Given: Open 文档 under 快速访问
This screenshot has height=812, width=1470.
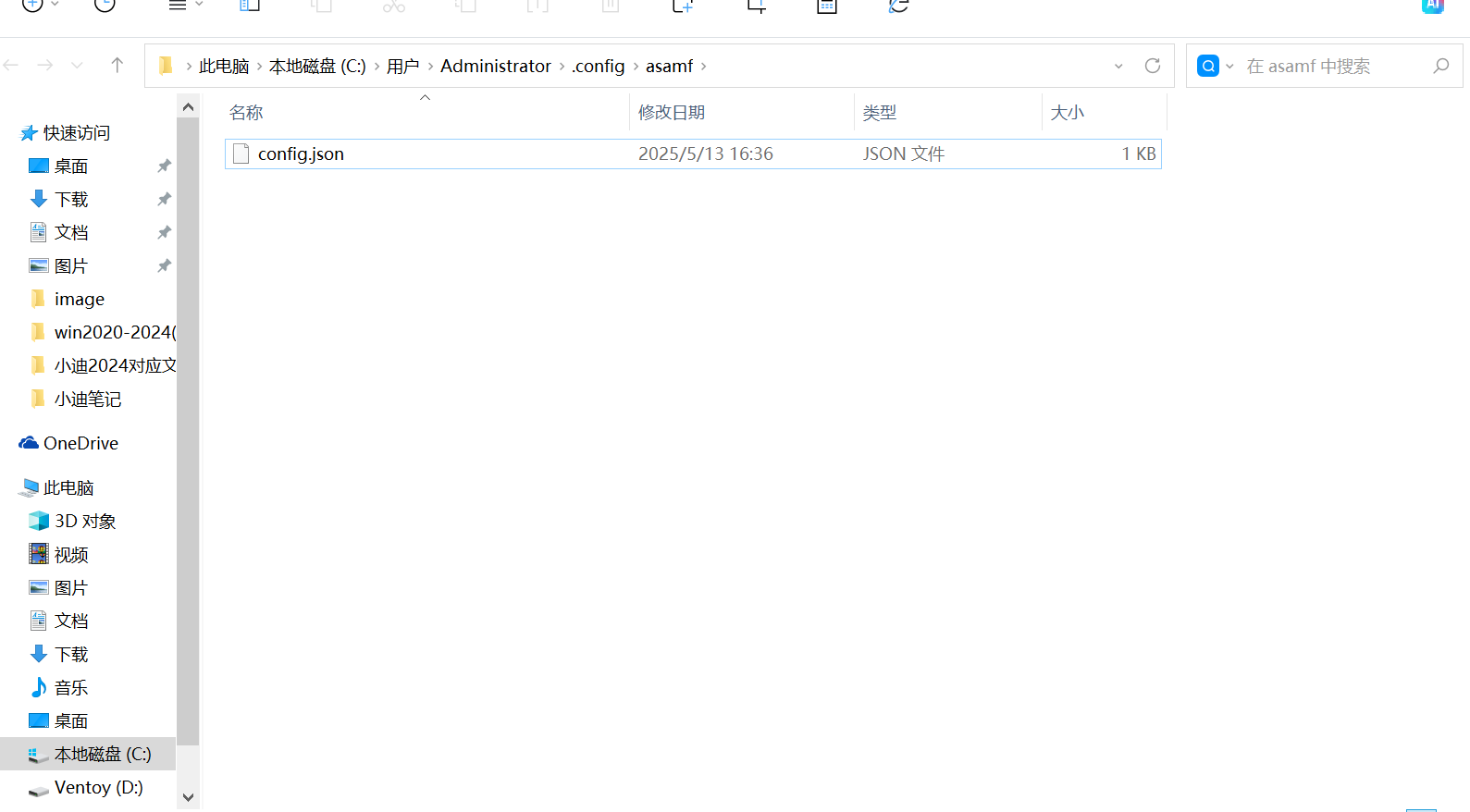Looking at the screenshot, I should (x=71, y=233).
